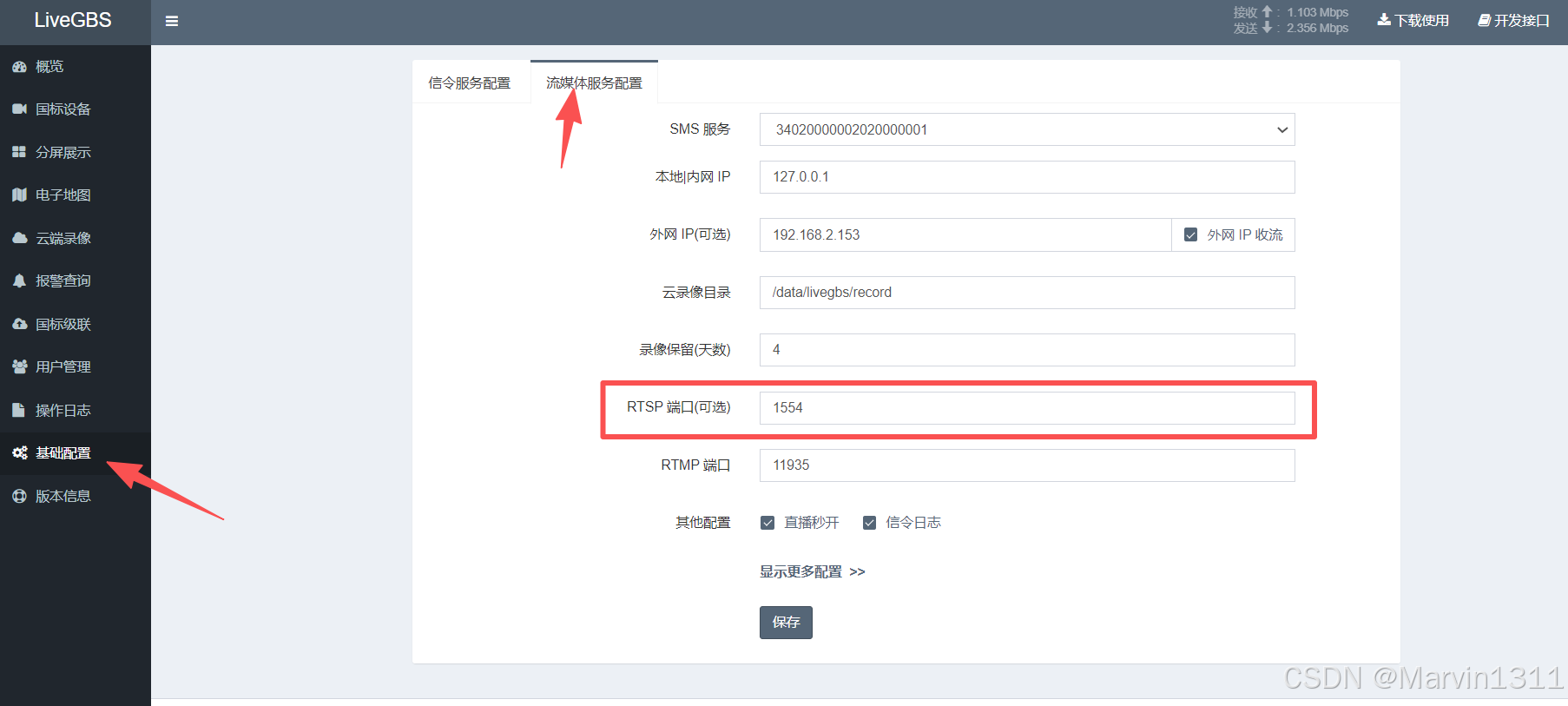Click the gears icon beside 基础配置
The image size is (1568, 706).
pyautogui.click(x=19, y=453)
